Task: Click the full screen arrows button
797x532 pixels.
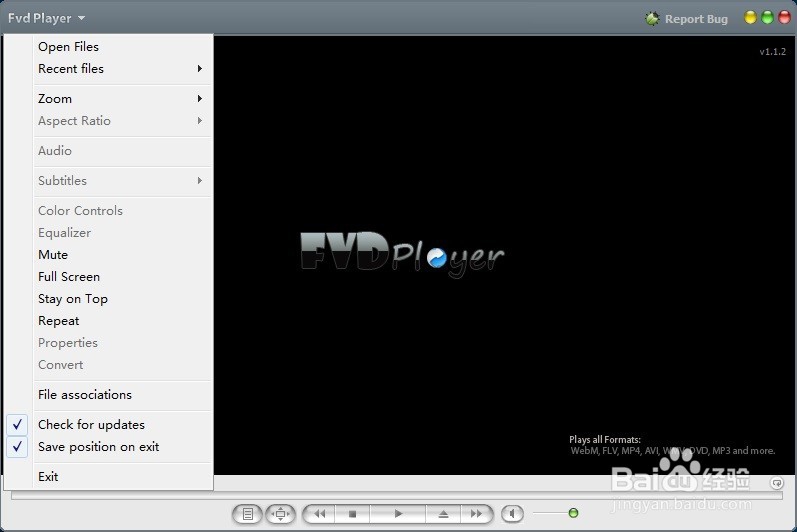Action: [x=281, y=514]
